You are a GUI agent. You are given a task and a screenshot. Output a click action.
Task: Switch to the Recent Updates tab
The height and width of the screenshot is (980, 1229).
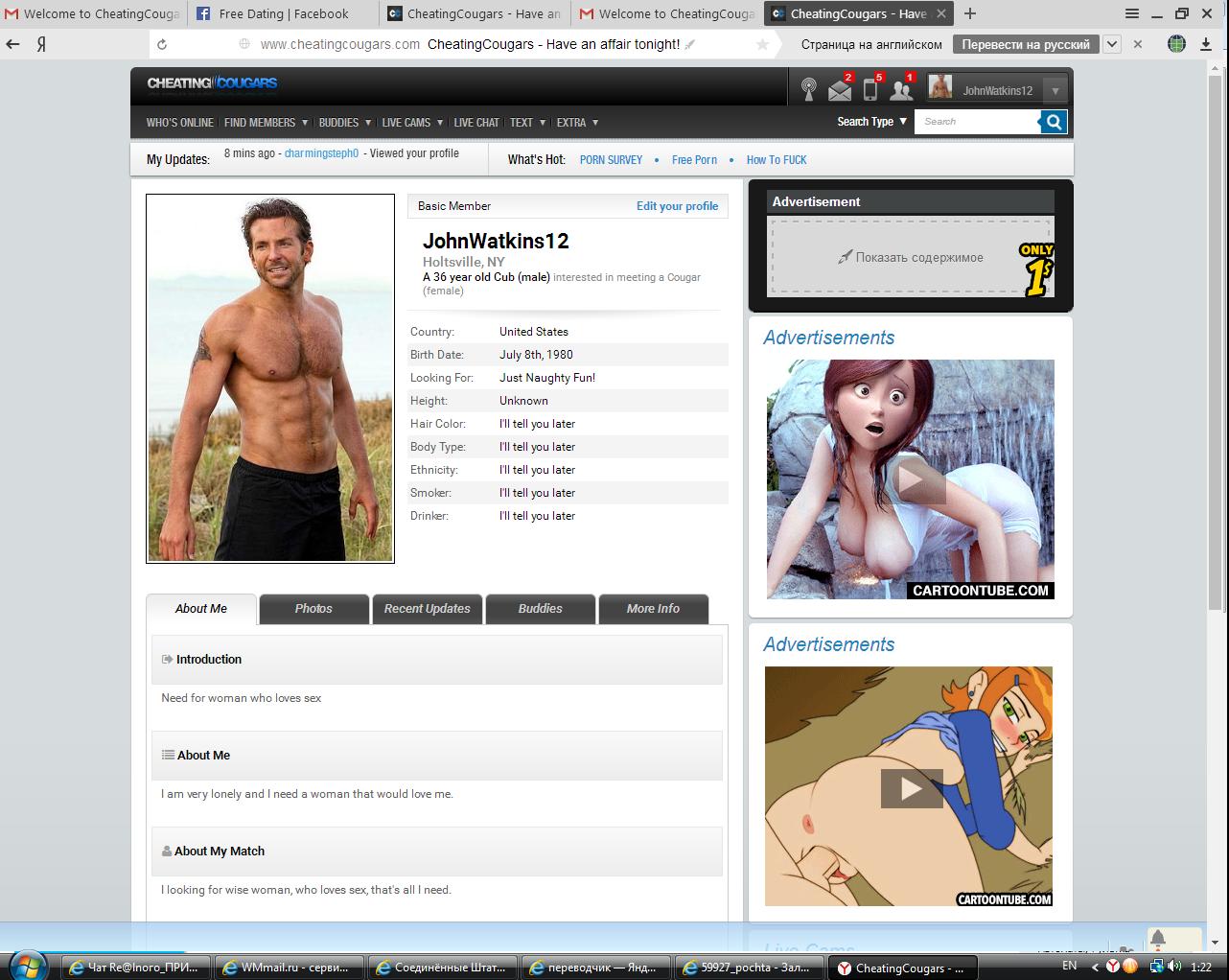pyautogui.click(x=427, y=609)
